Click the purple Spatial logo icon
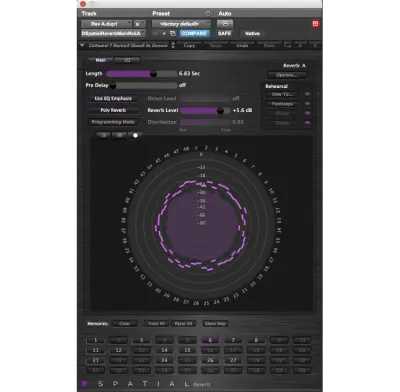The width and height of the screenshot is (400, 392). click(x=84, y=384)
